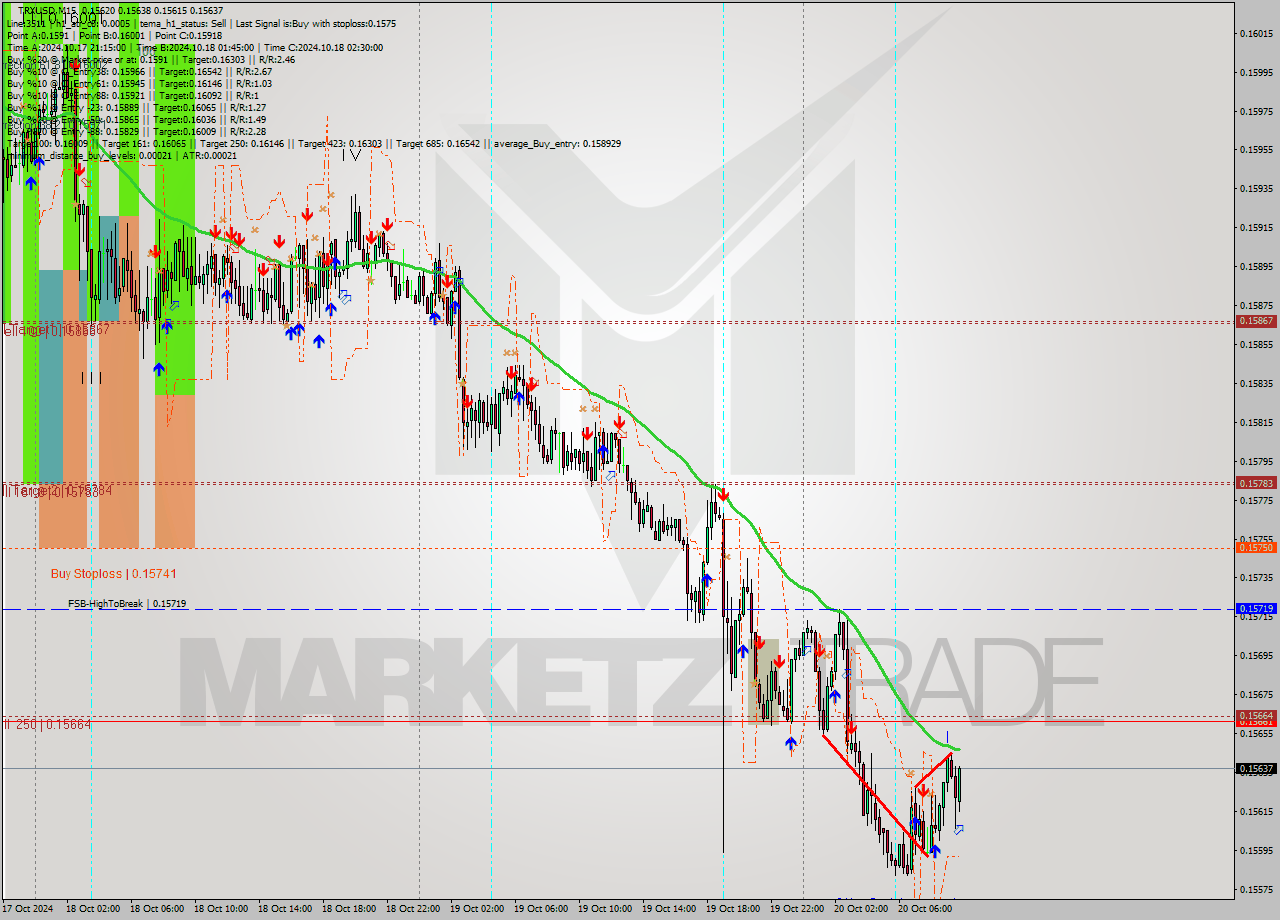Click the '18 Oct 22:00' time label
1280x920 pixels.
(x=413, y=909)
